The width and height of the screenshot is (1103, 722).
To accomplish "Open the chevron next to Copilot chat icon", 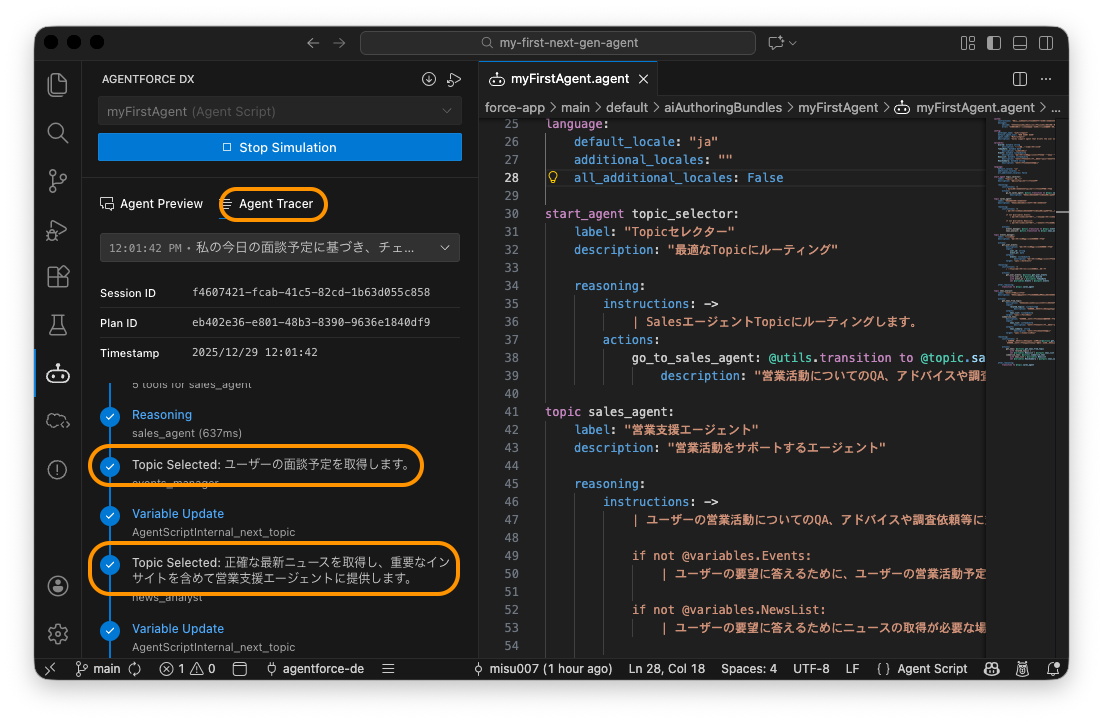I will pos(793,43).
